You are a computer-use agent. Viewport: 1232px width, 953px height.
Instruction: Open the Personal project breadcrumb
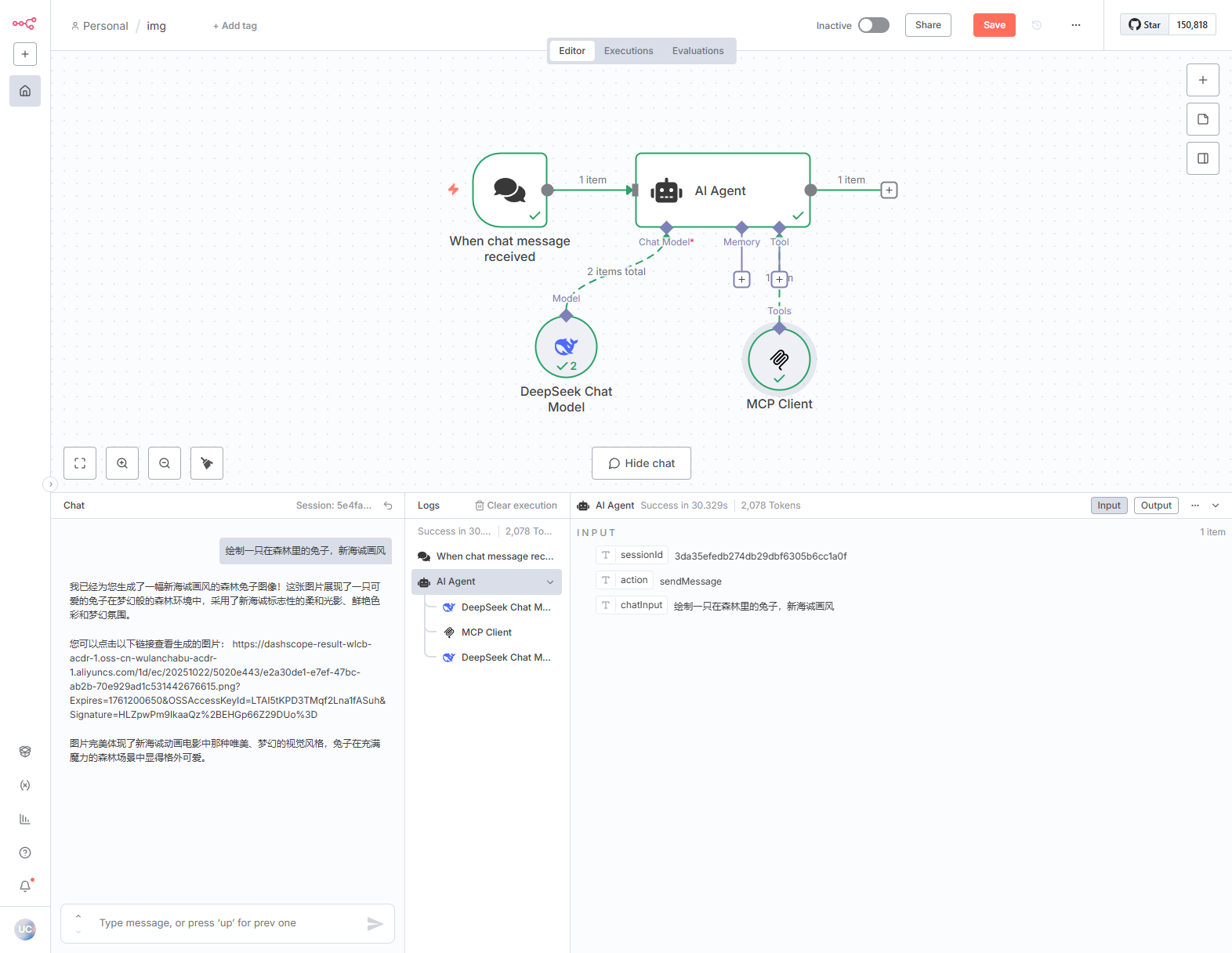pos(100,26)
